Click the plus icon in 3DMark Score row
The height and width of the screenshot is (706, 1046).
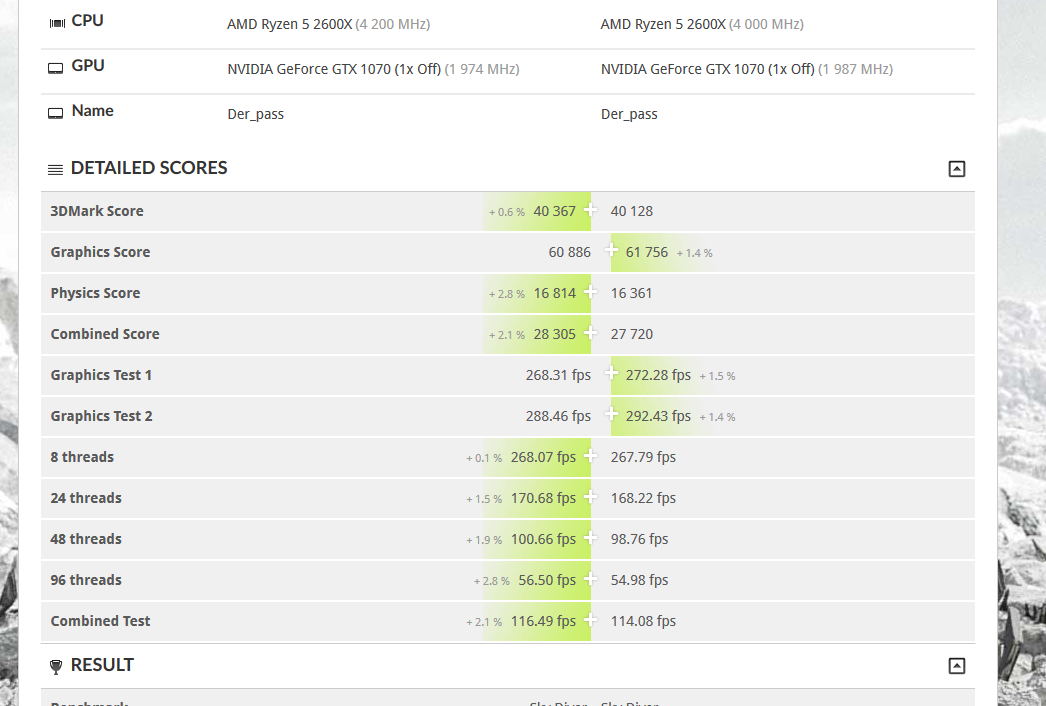590,210
